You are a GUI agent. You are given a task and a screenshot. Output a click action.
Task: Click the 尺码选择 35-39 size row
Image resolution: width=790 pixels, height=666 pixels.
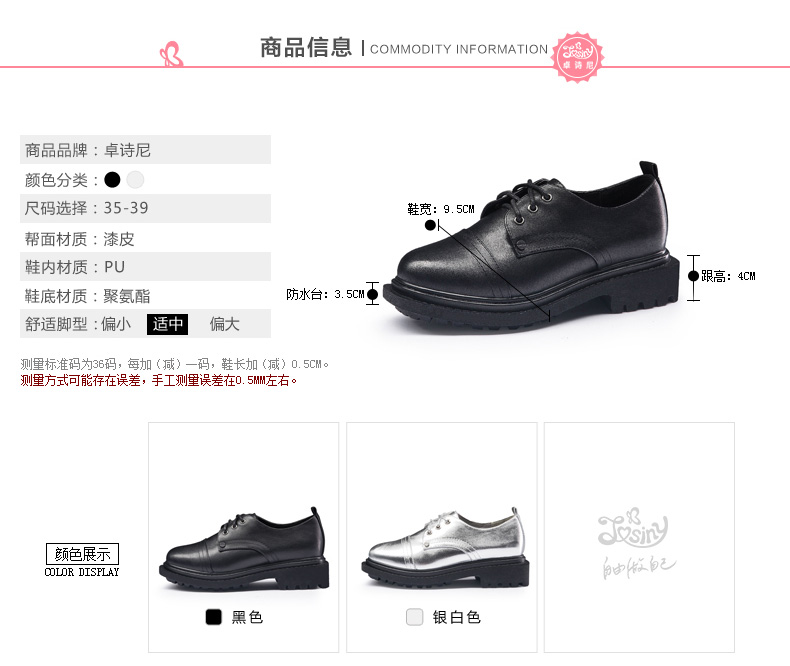pos(145,209)
